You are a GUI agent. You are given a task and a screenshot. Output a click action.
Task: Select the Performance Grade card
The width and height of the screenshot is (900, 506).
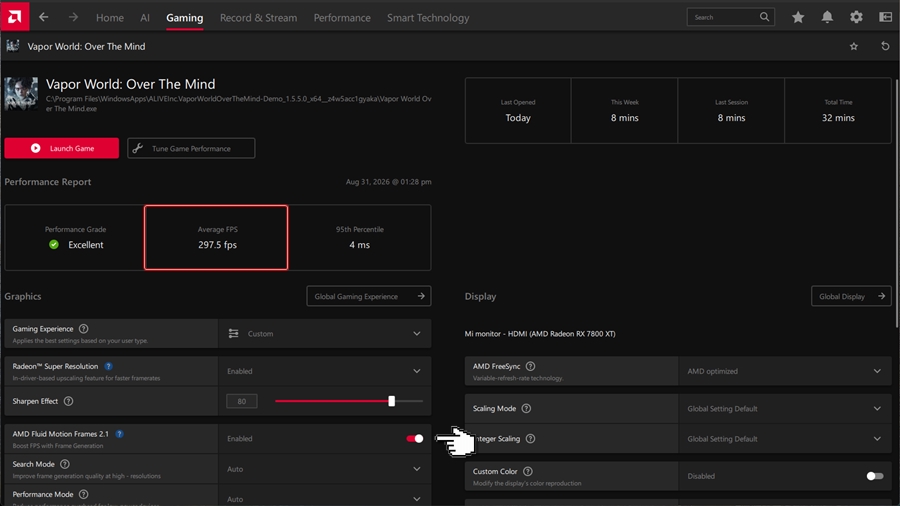point(75,237)
